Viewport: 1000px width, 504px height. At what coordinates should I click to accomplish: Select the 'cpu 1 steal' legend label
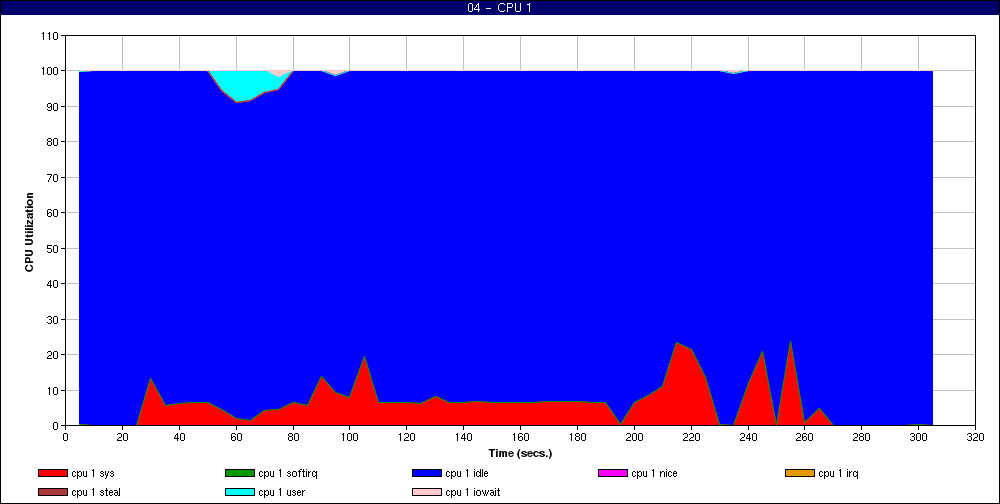point(96,493)
